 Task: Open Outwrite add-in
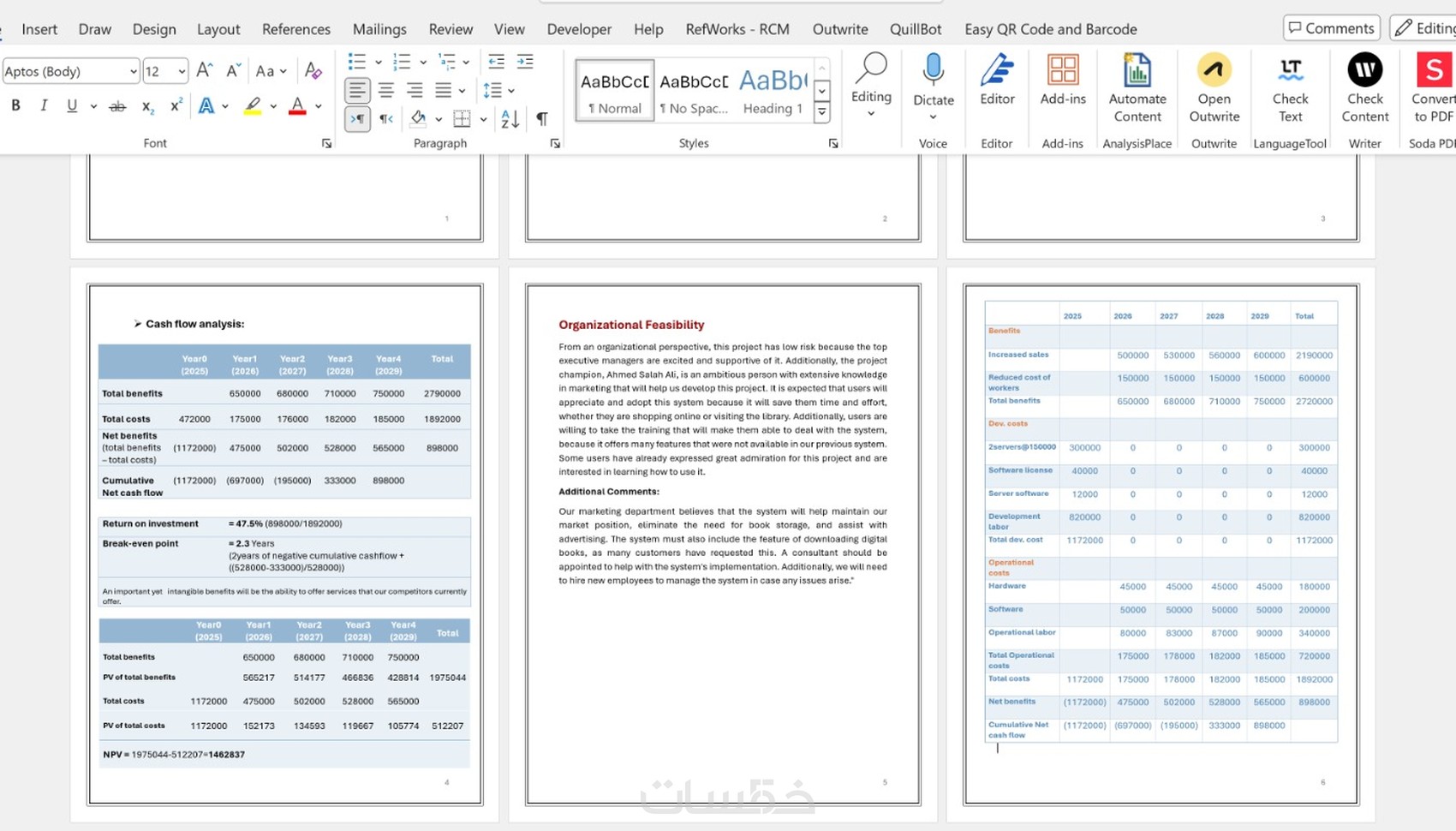tap(1214, 88)
